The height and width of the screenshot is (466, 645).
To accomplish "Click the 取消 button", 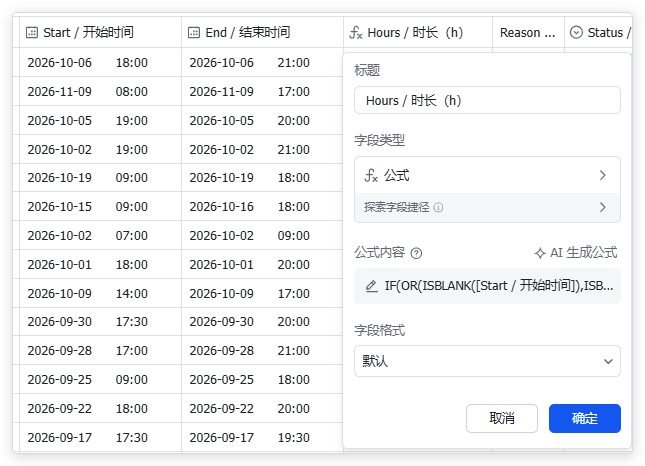I will [x=501, y=418].
